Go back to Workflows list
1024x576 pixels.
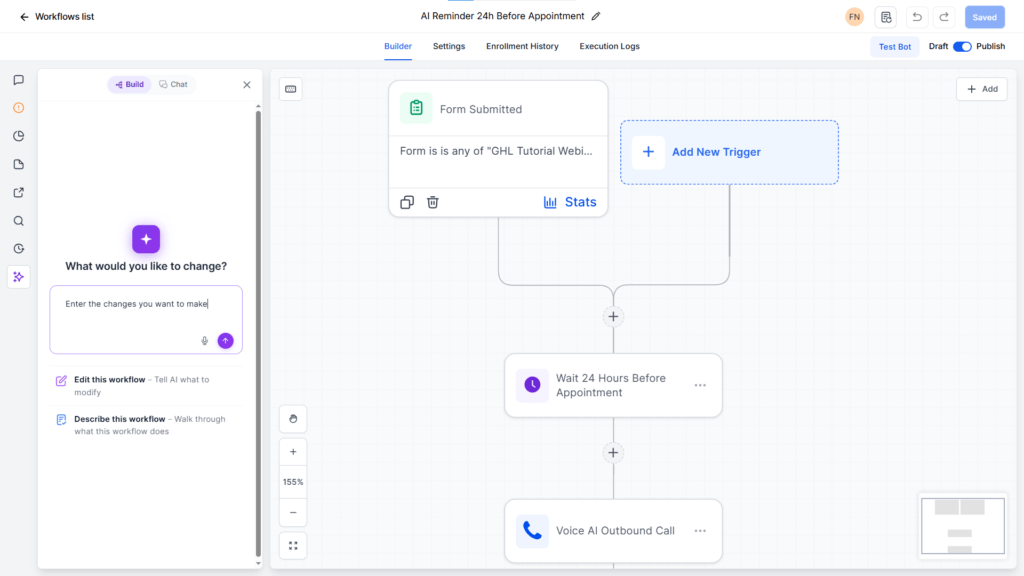[x=57, y=17]
